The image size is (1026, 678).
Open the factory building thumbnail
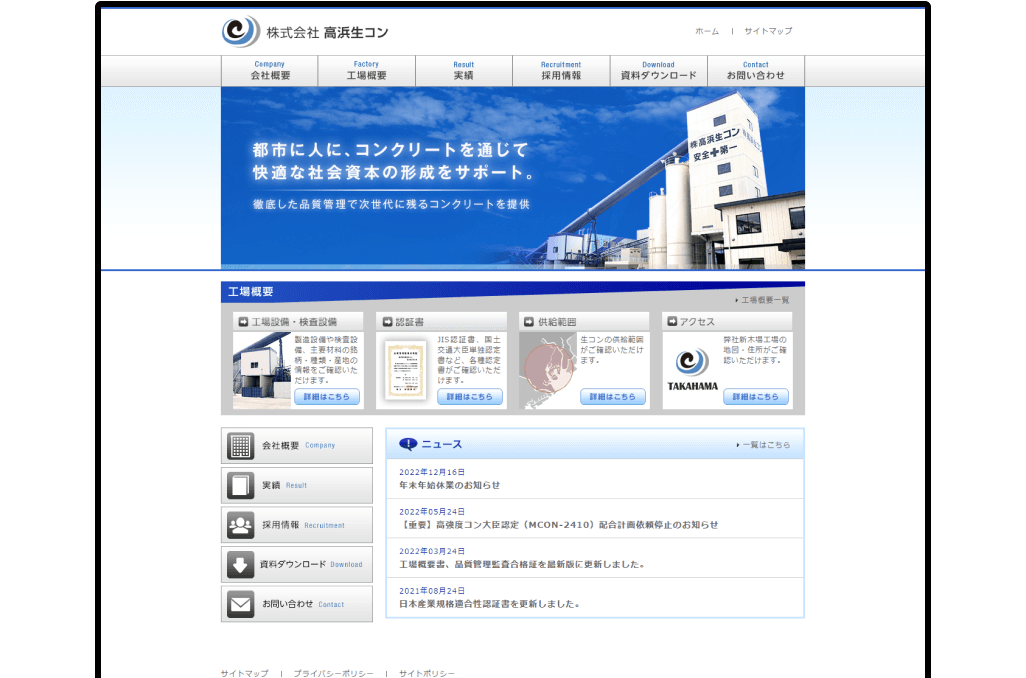click(262, 370)
